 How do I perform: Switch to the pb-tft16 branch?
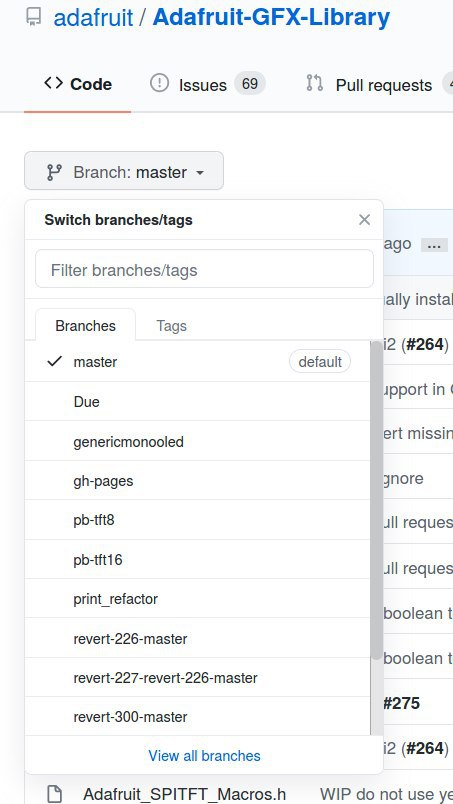tap(197, 559)
